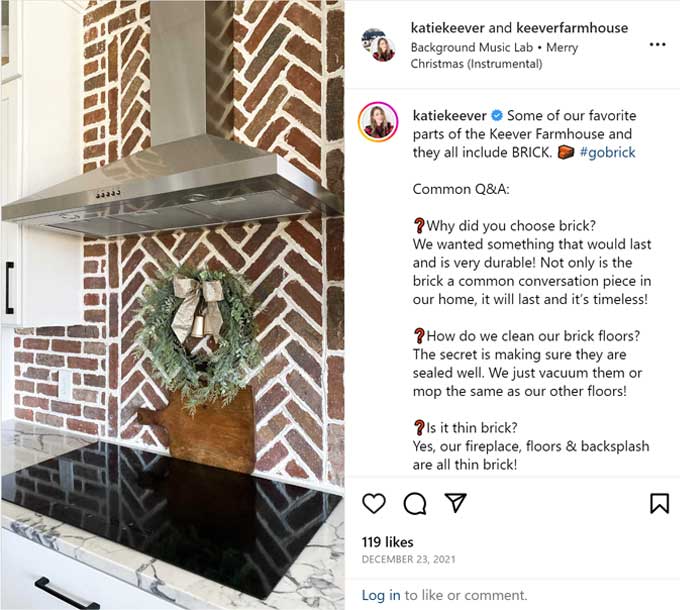Viewport: 680px width, 610px height.
Task: Share post via paper plane icon
Action: tap(455, 502)
